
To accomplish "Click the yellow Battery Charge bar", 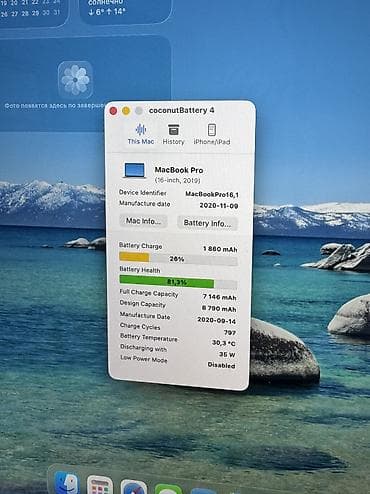I will pos(134,257).
